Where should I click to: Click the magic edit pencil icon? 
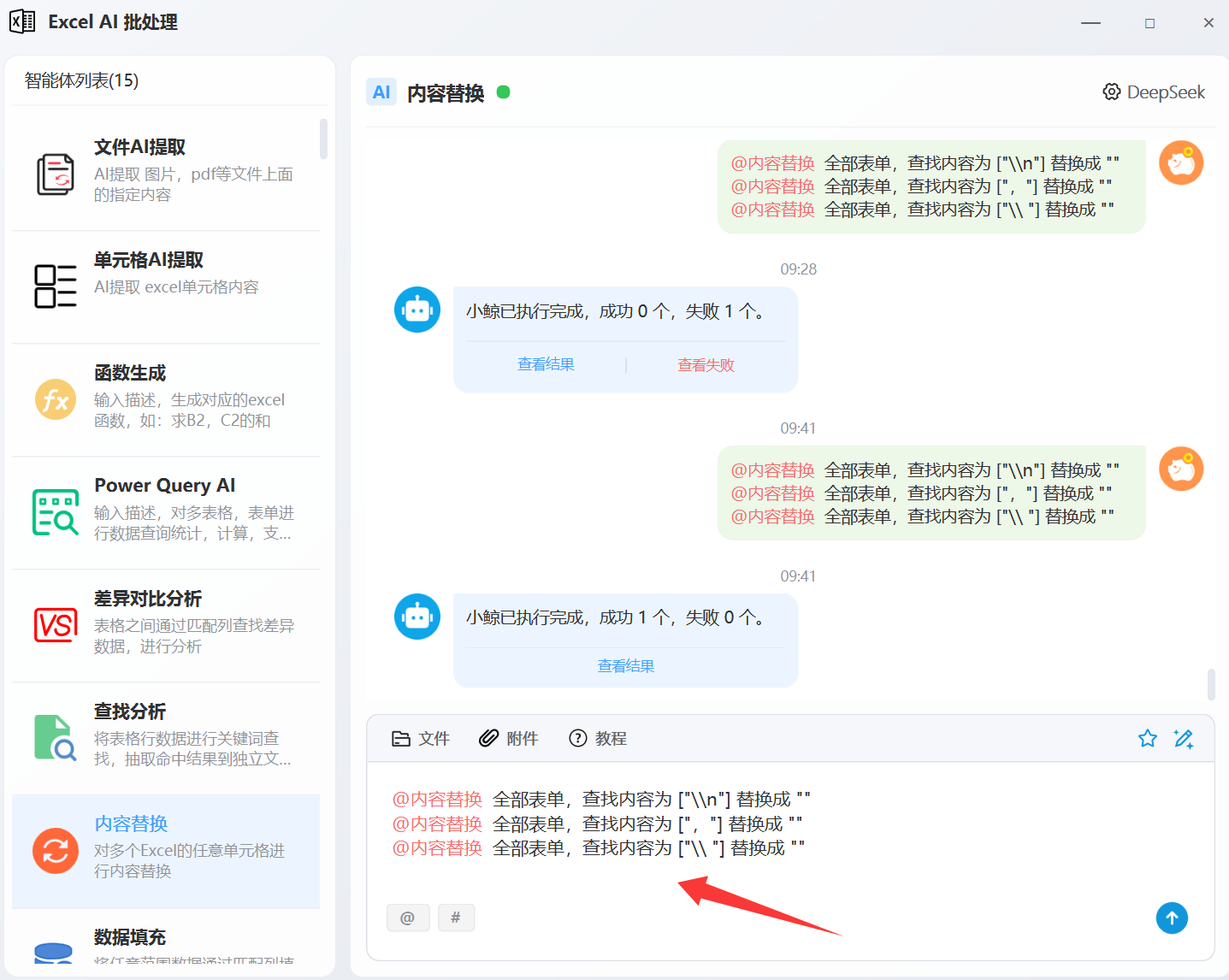coord(1184,739)
